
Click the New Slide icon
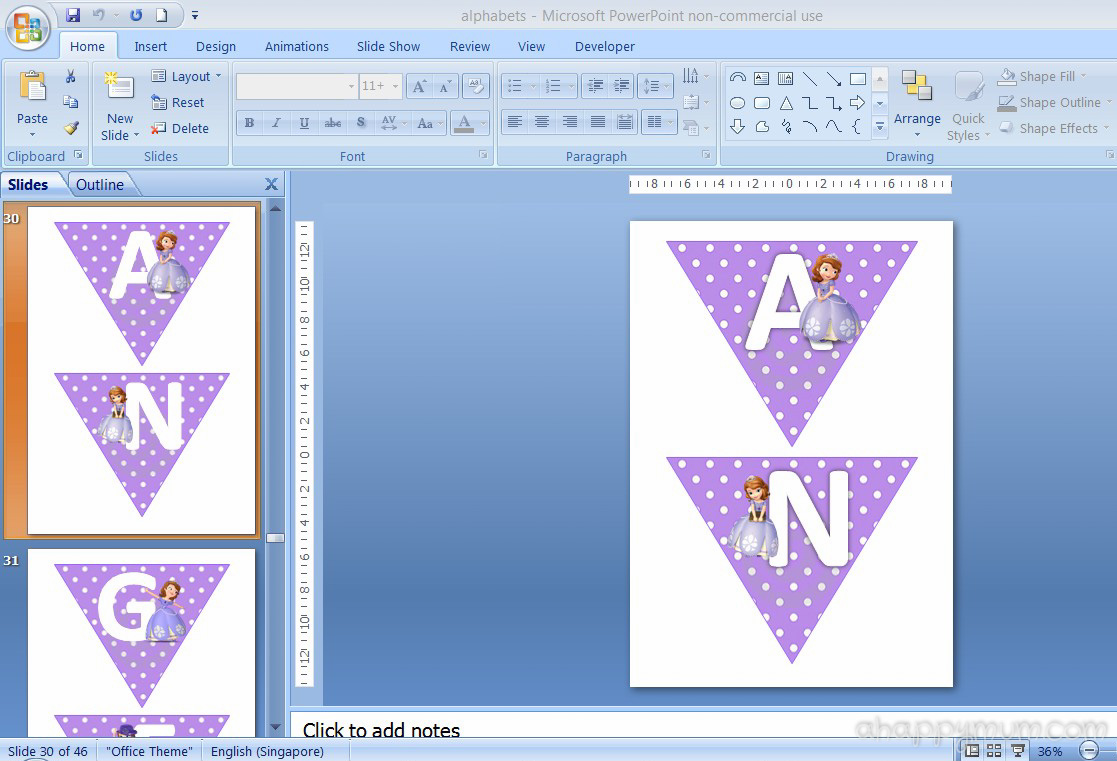coord(119,86)
